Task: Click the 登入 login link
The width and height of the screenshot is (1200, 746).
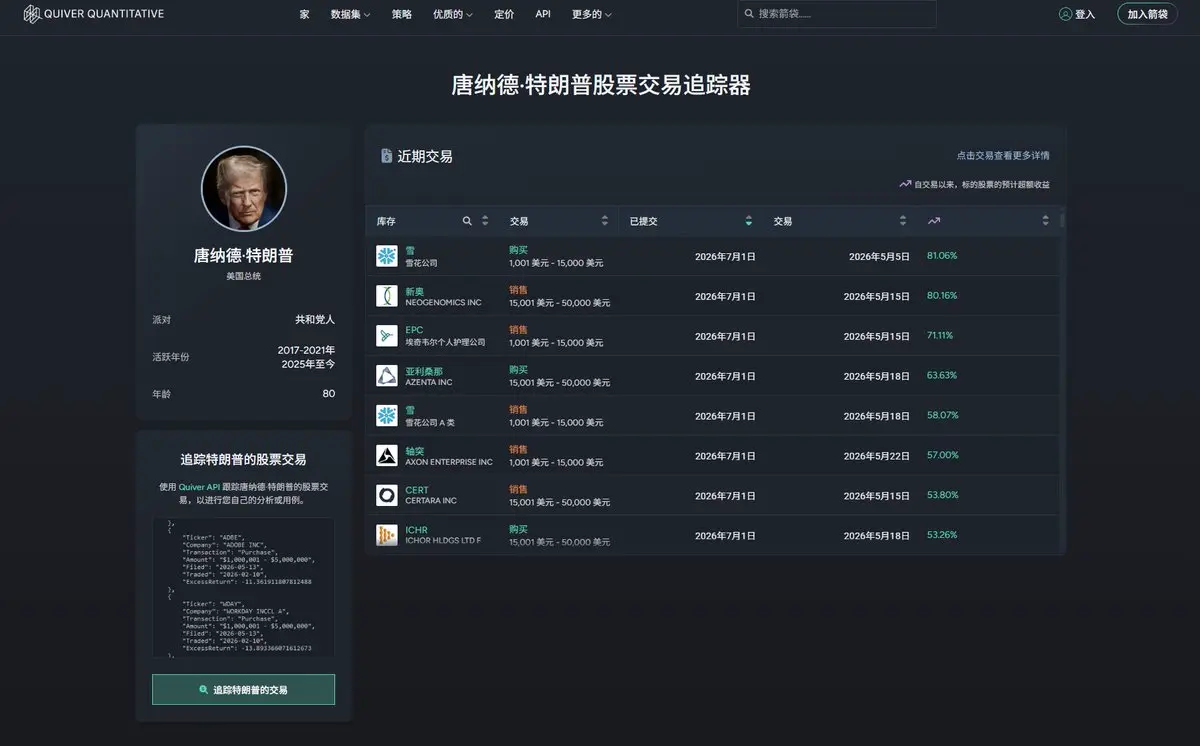Action: coord(1085,14)
